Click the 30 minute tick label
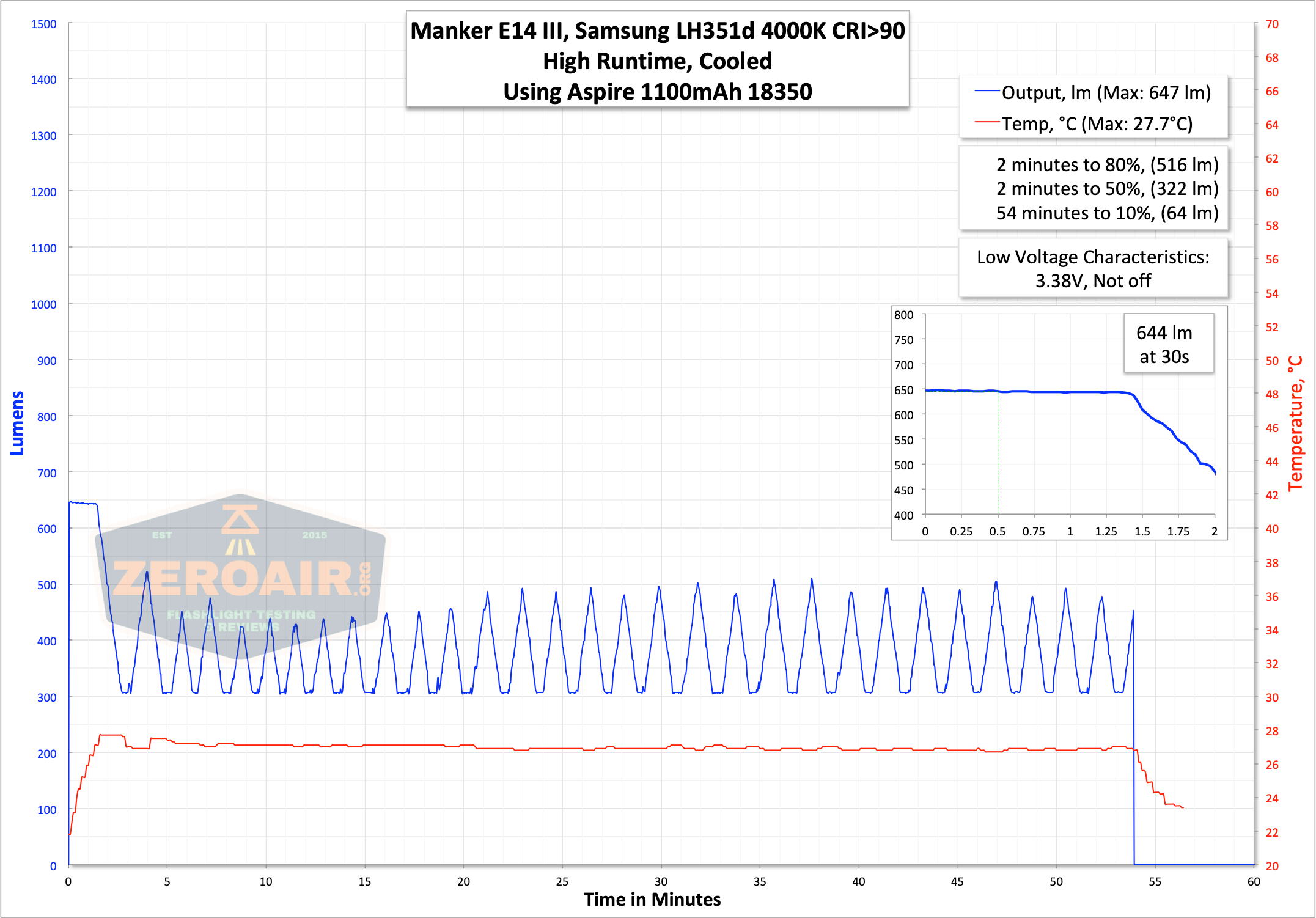The height and width of the screenshot is (918, 1316). tap(661, 881)
